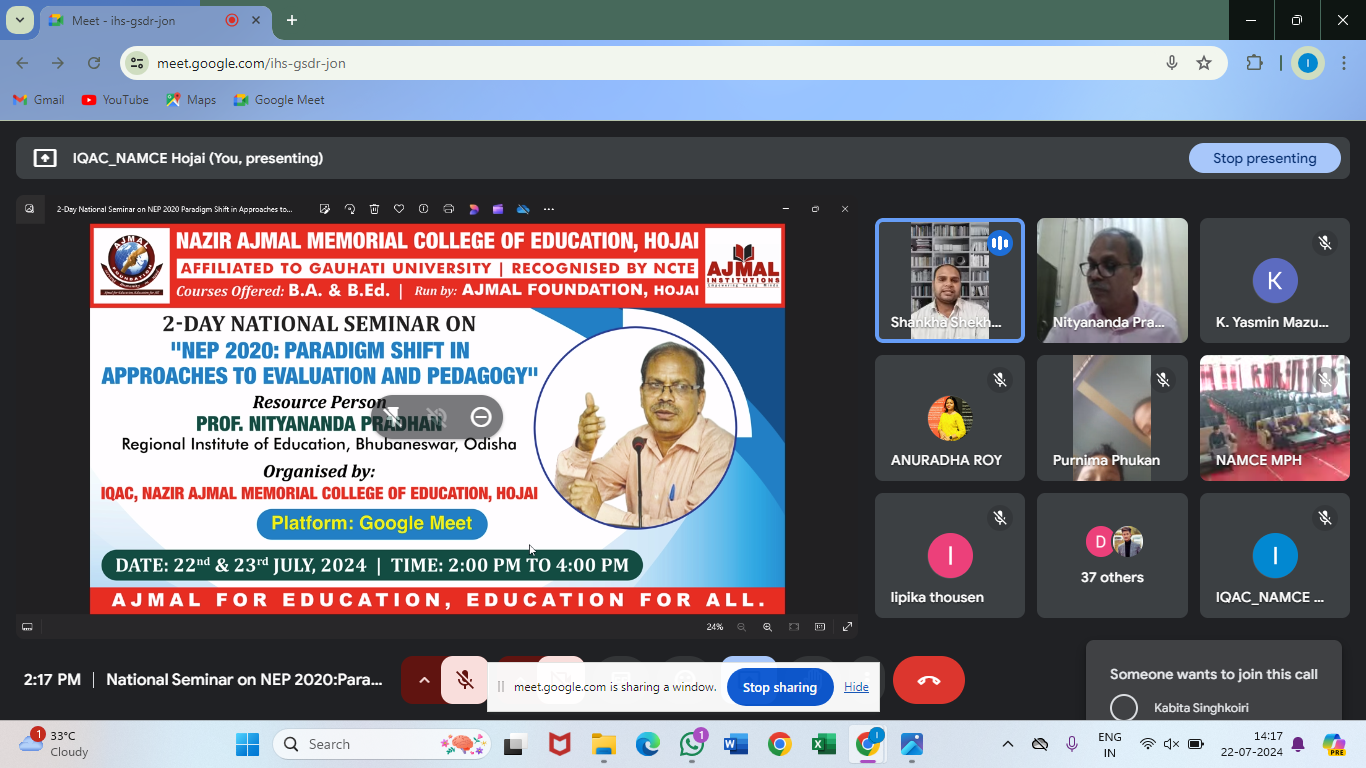Open the 37 others participants tile
1366x768 pixels.
pyautogui.click(x=1112, y=556)
